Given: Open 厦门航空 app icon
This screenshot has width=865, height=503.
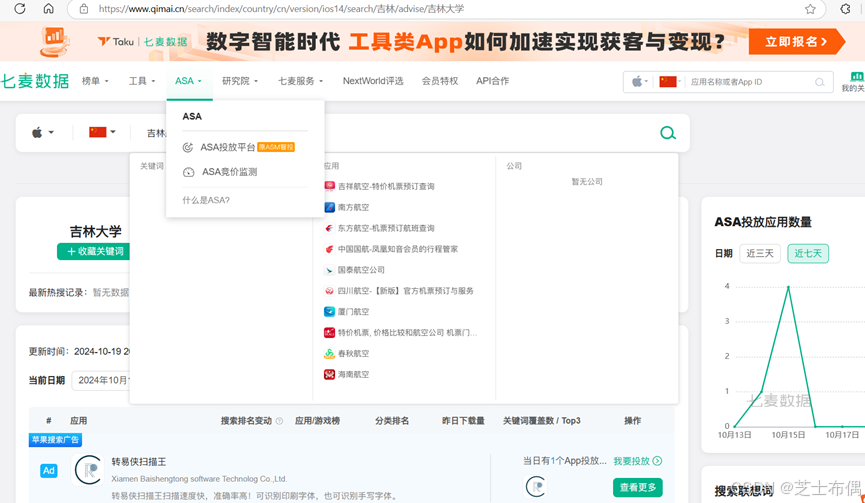Looking at the screenshot, I should [329, 312].
